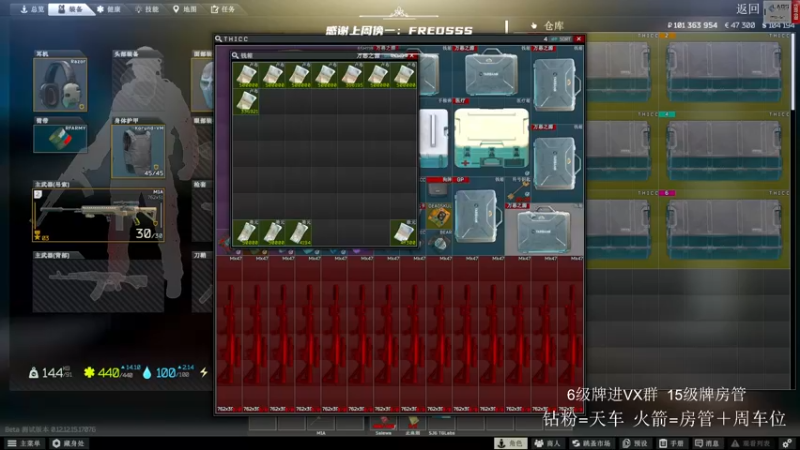Open the 消息 messages
The height and width of the screenshot is (450, 800).
coord(707,443)
